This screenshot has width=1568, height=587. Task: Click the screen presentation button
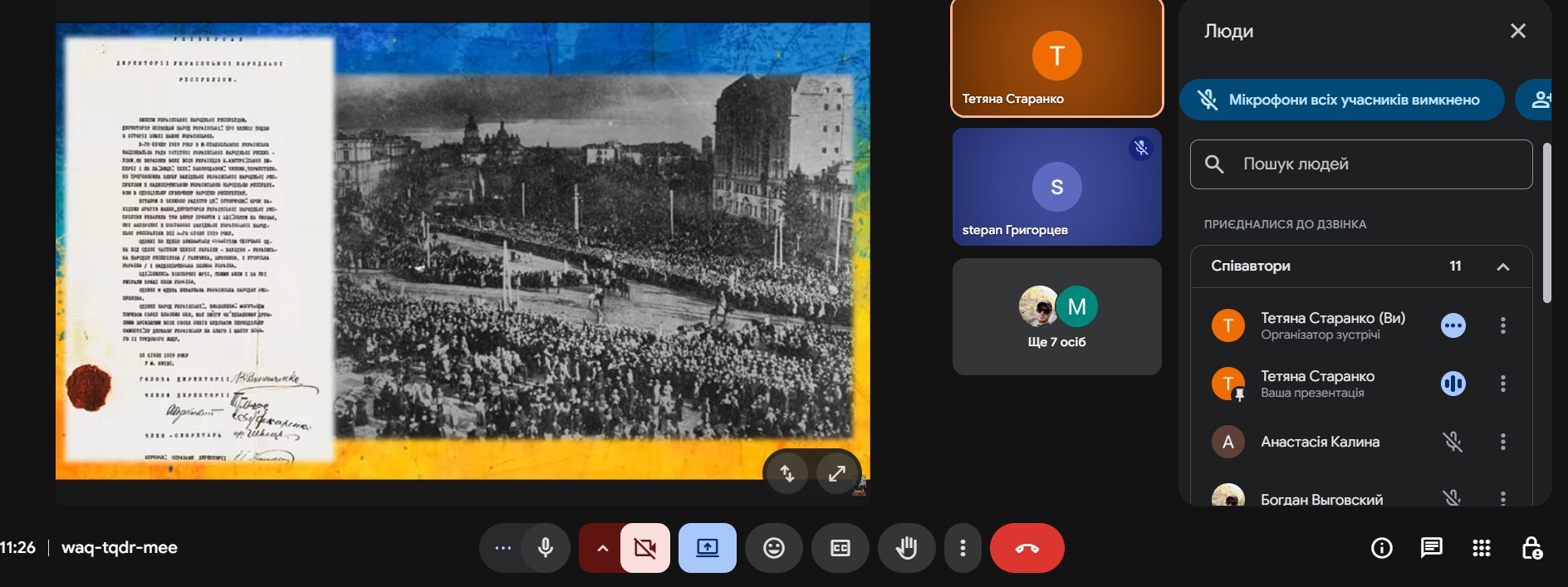pyautogui.click(x=707, y=548)
